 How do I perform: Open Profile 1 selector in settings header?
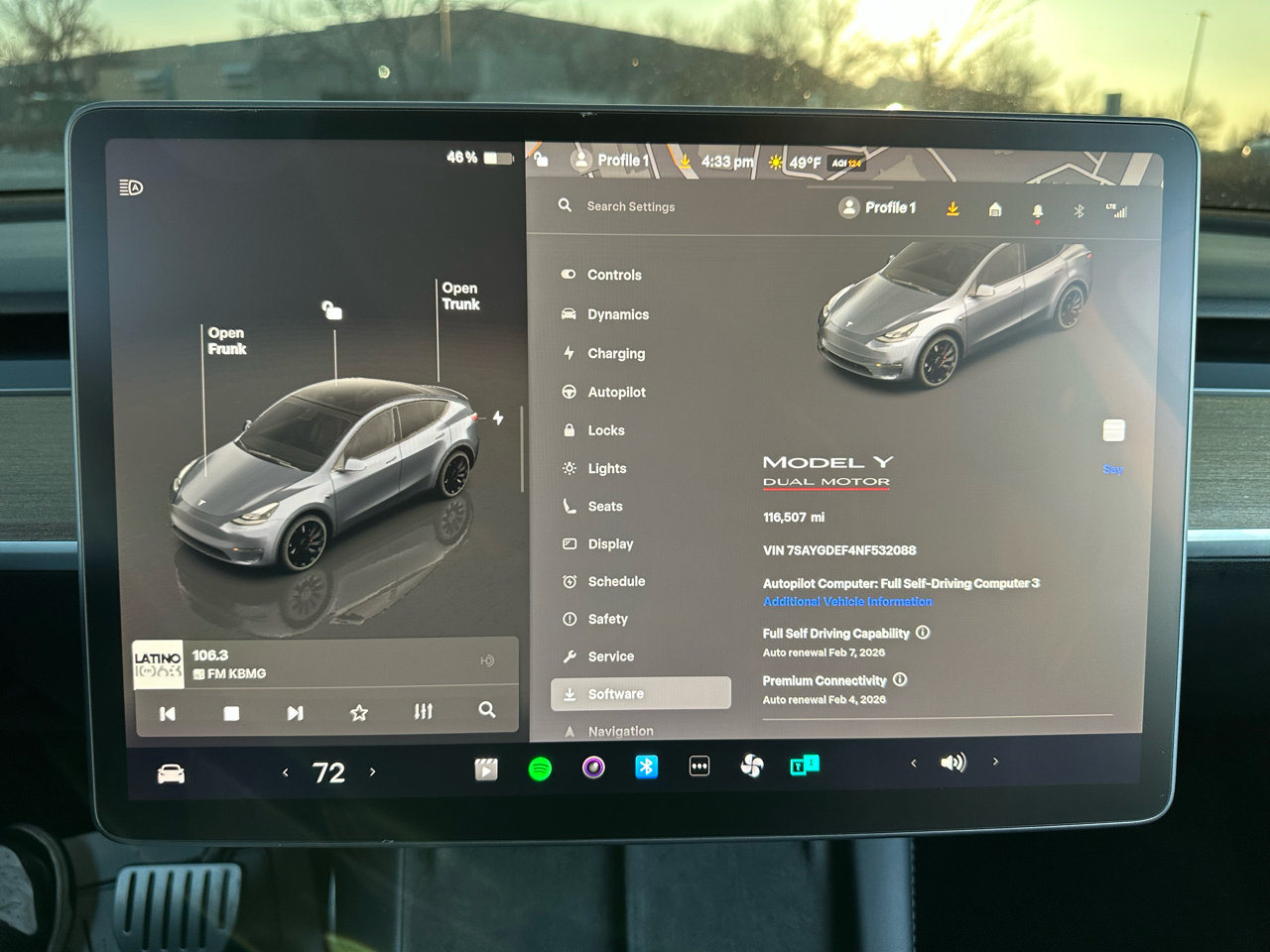pyautogui.click(x=878, y=207)
